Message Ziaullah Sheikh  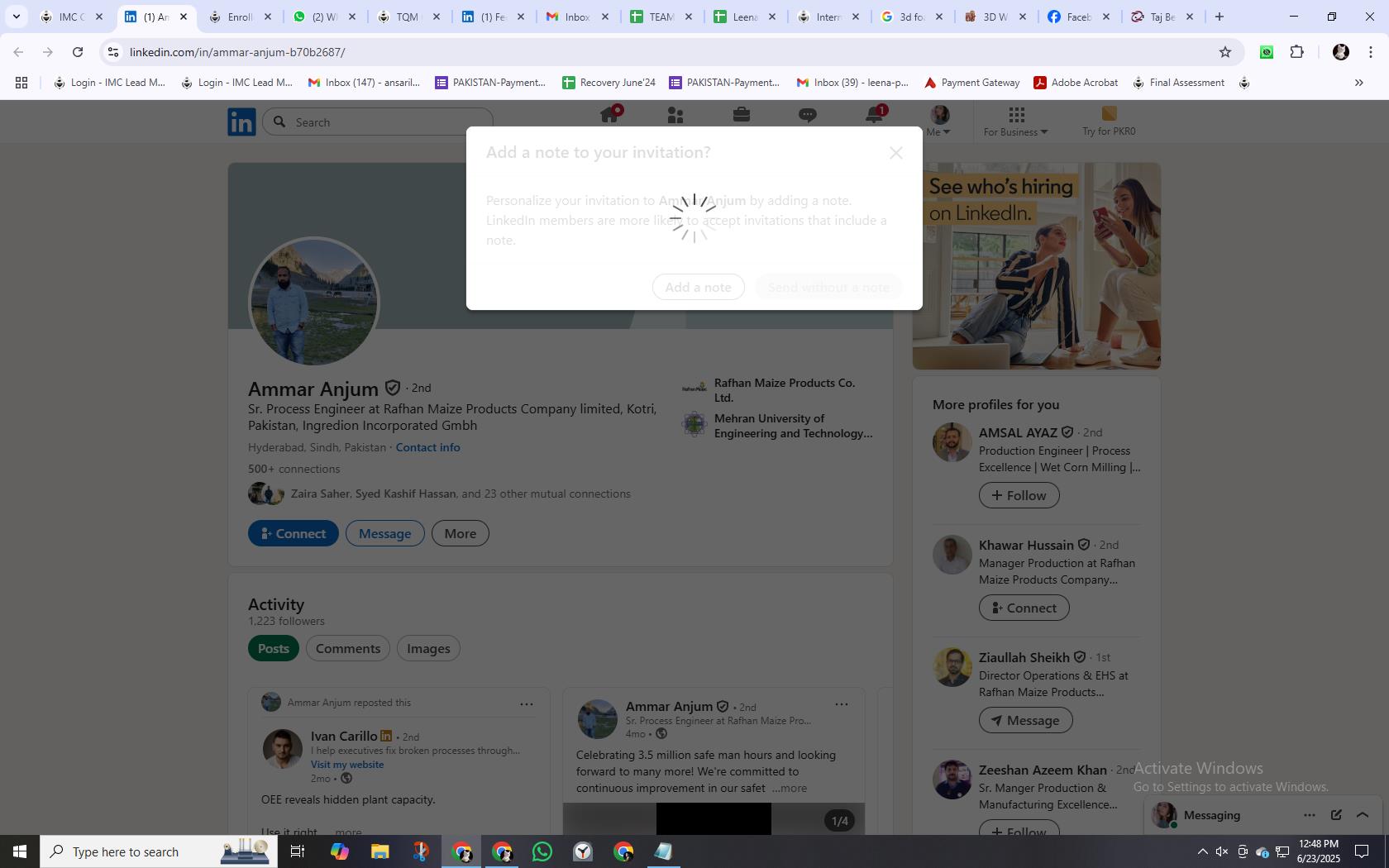point(1026,720)
